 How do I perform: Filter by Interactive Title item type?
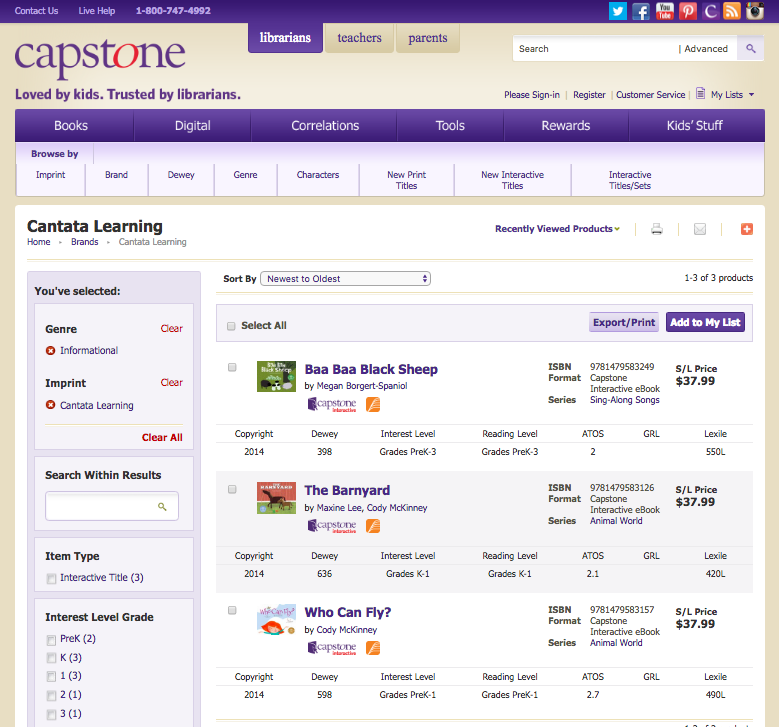pos(51,578)
